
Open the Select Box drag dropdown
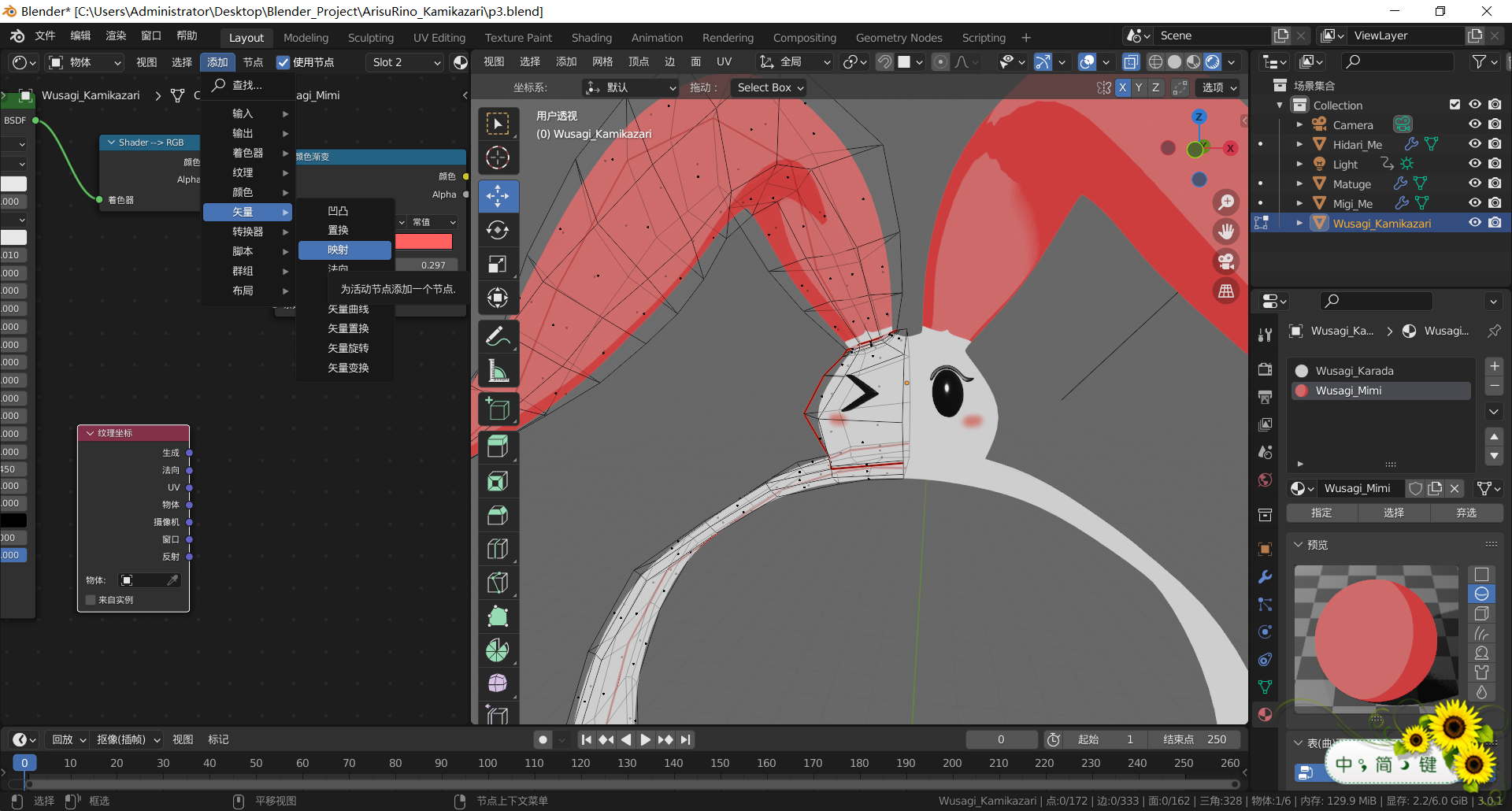click(769, 87)
